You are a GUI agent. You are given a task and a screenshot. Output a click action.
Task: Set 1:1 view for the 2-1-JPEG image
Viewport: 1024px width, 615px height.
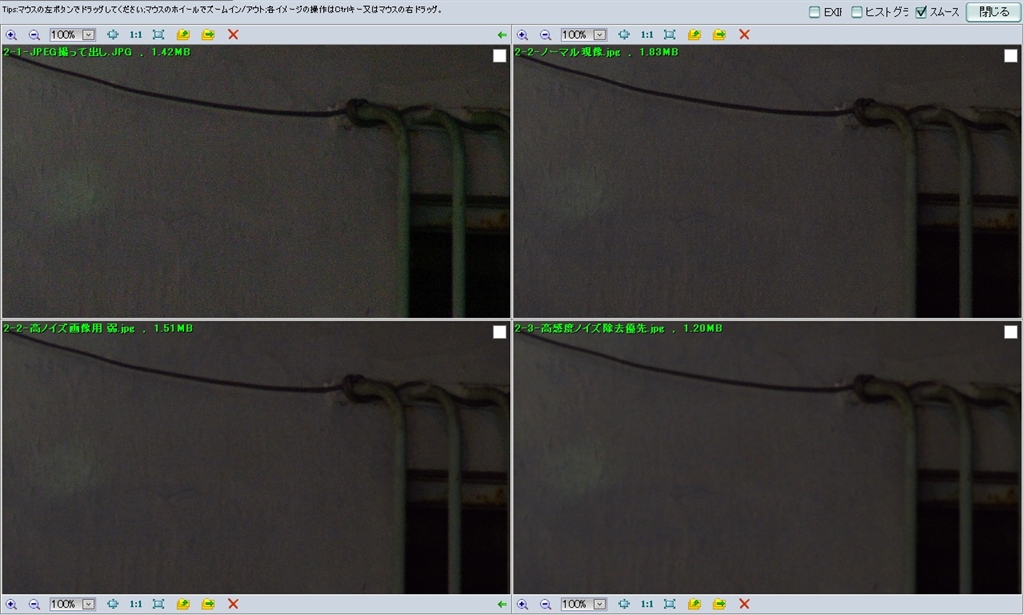(x=136, y=35)
